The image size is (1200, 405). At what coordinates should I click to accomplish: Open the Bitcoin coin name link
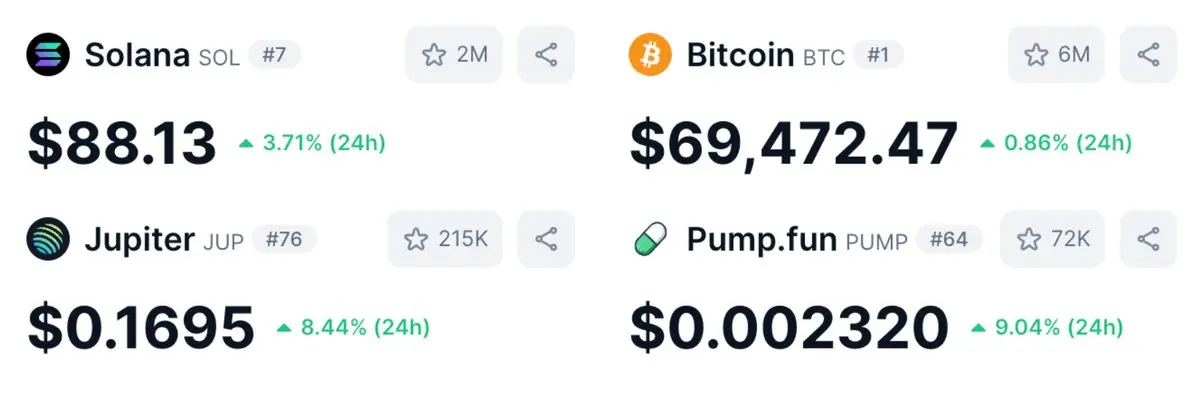click(x=740, y=54)
